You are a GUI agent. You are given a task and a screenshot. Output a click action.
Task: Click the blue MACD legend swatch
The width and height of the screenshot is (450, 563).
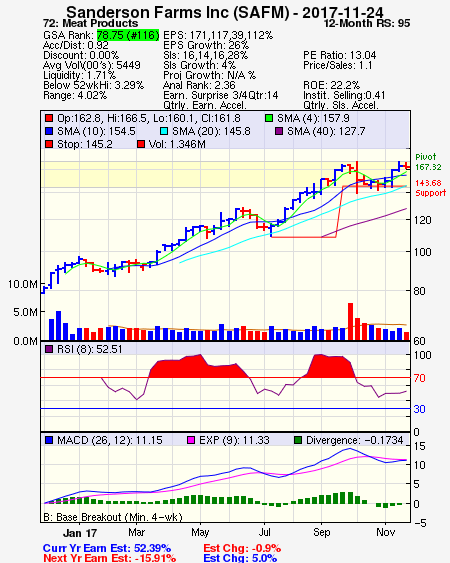tap(49, 440)
